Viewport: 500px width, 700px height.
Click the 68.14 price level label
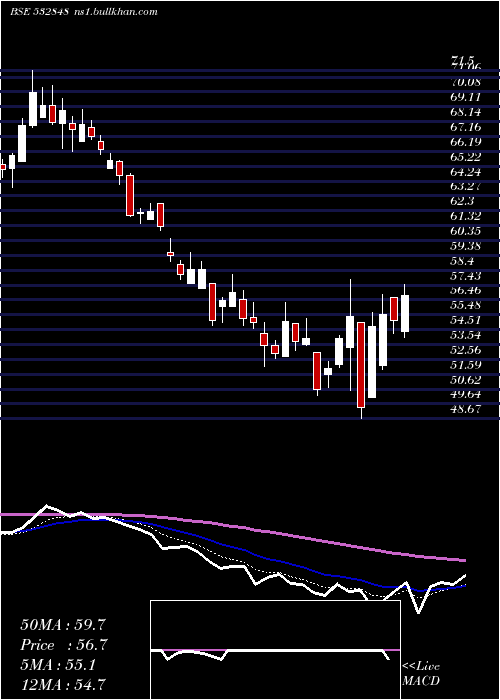pos(466,112)
